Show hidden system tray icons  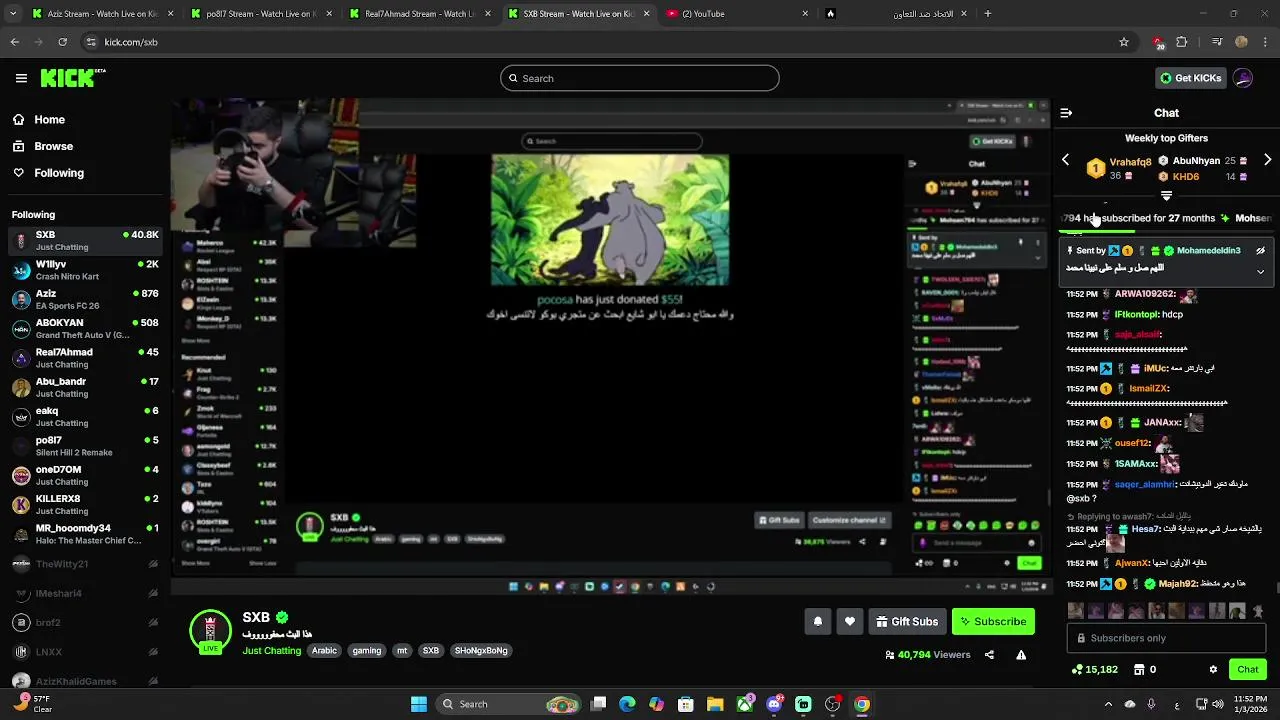click(1108, 704)
